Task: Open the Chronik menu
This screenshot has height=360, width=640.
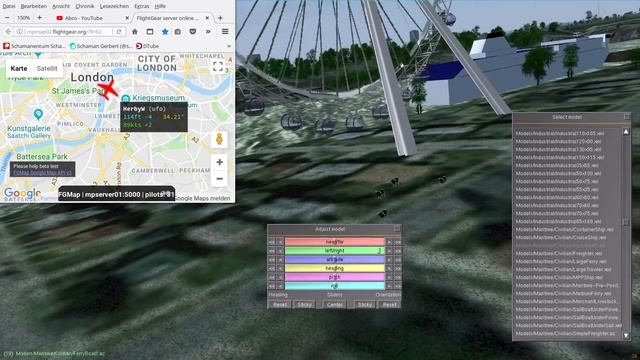Action: point(84,6)
